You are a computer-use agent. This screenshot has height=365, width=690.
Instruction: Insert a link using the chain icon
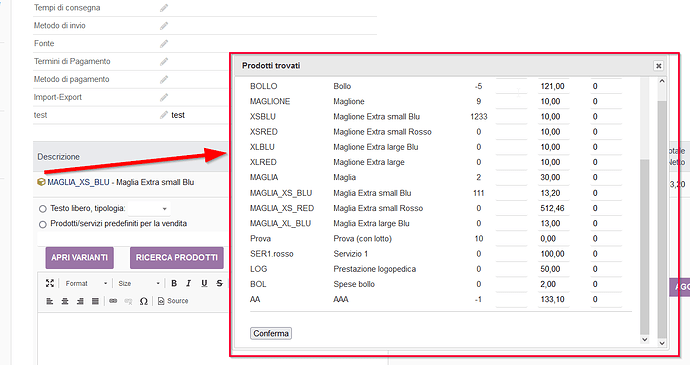113,301
